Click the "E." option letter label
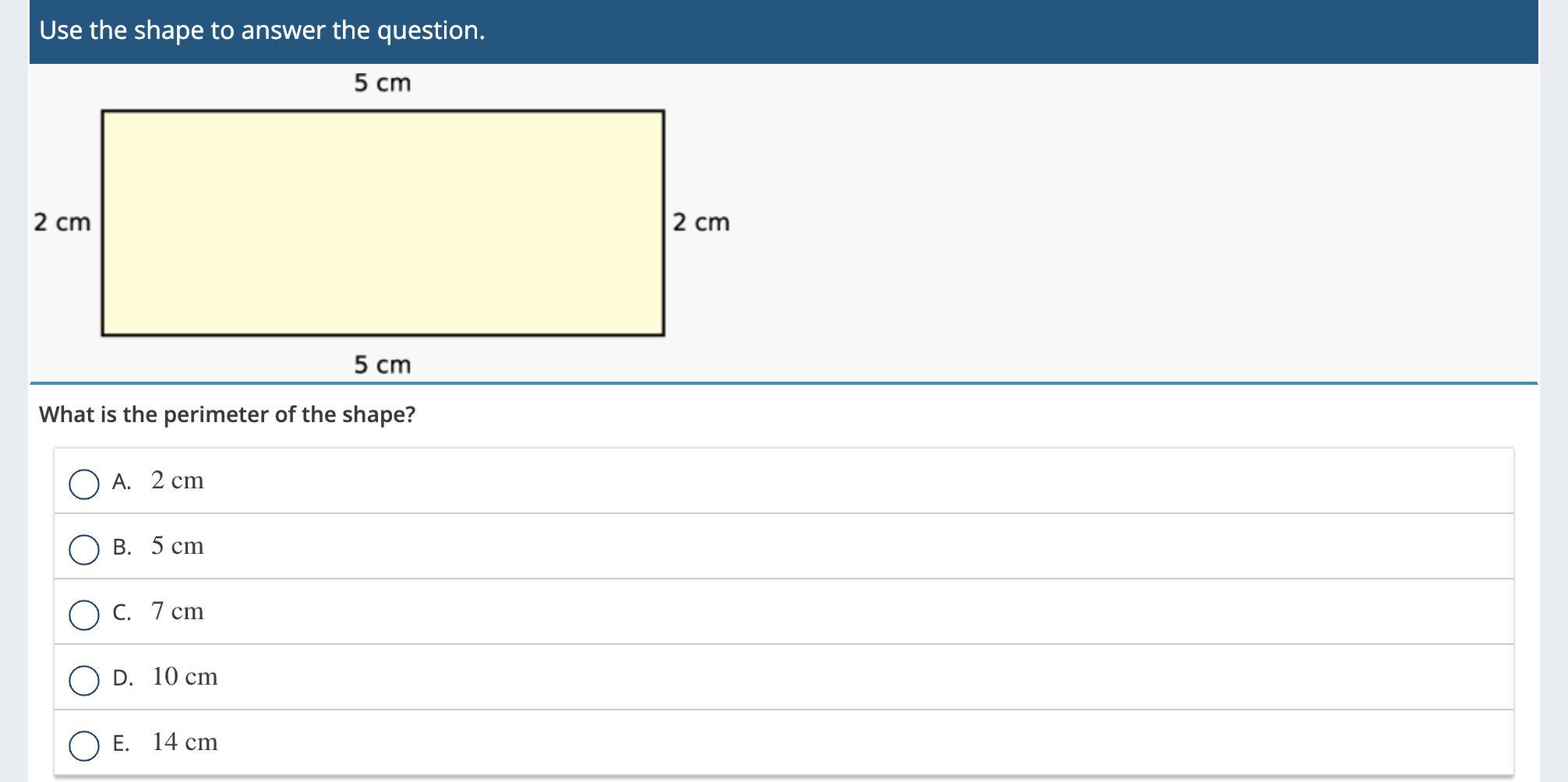Screen dimensions: 1568x782 pos(121,744)
